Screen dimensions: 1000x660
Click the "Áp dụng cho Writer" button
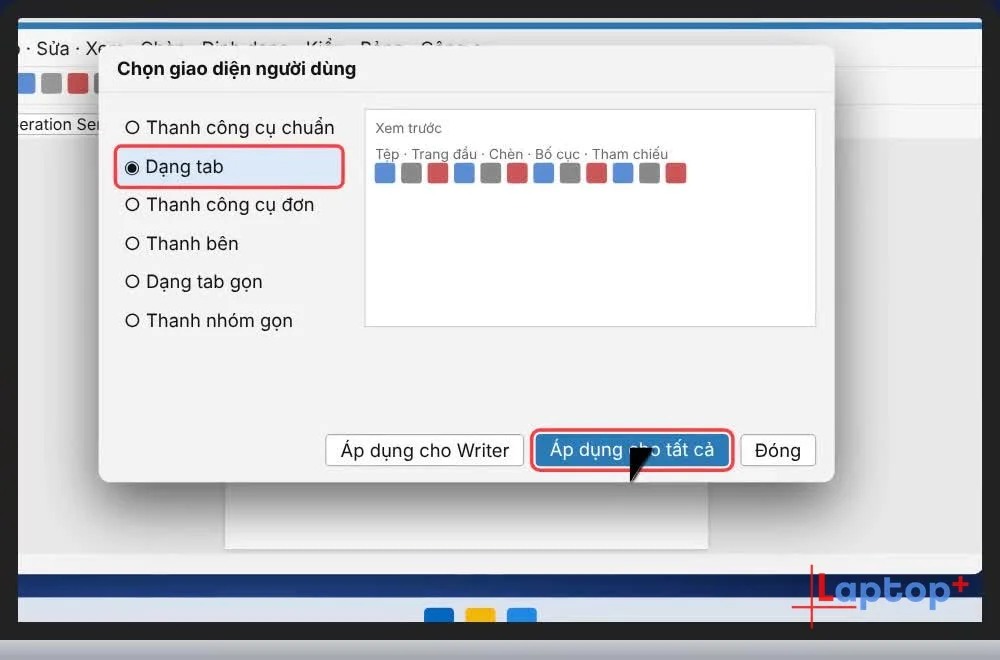point(424,450)
